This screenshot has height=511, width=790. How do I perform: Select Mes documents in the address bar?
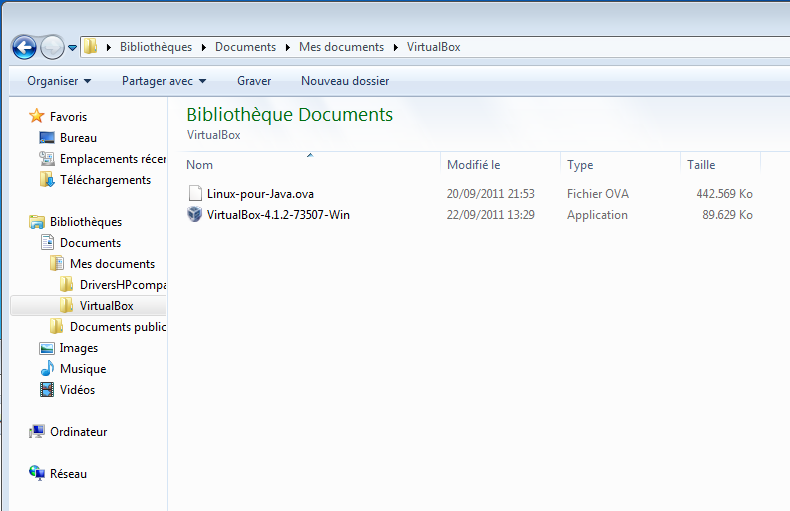pyautogui.click(x=341, y=47)
